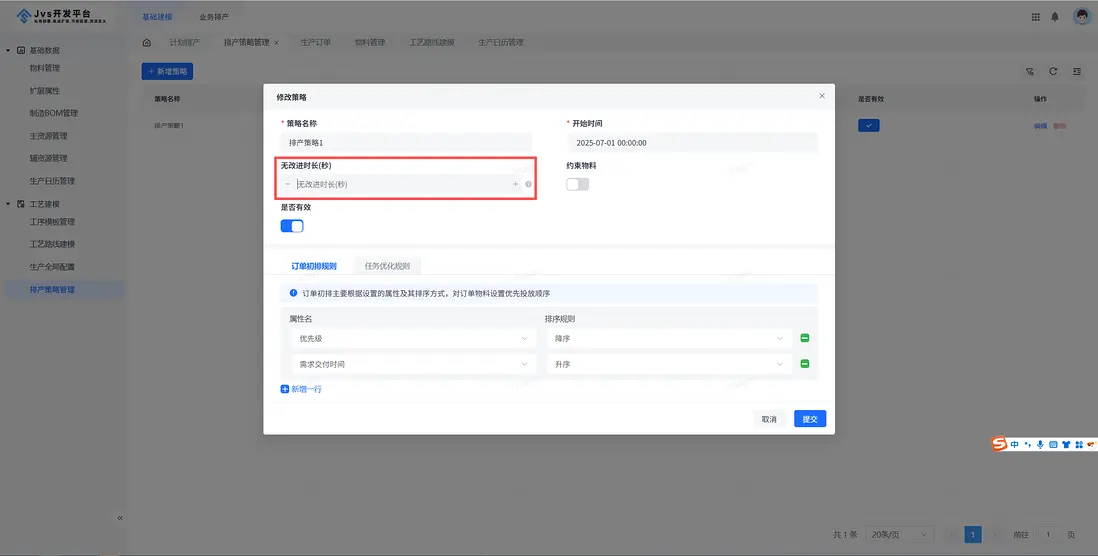Click 新增一行 to add a rule
The image size is (1098, 556).
coord(301,389)
